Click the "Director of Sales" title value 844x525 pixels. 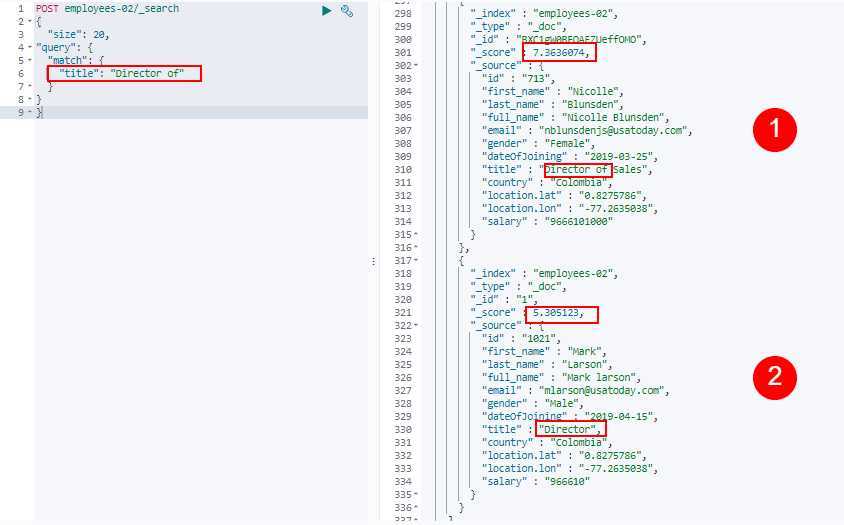coord(593,170)
